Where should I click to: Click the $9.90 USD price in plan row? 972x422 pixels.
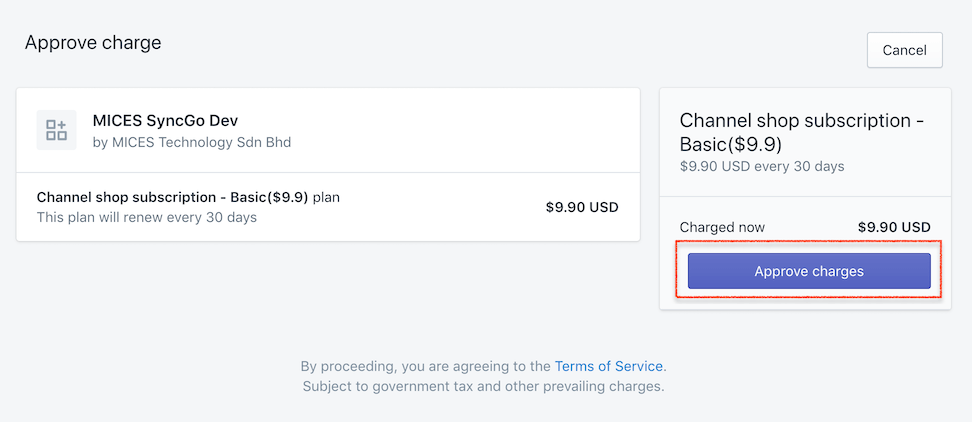pos(582,207)
